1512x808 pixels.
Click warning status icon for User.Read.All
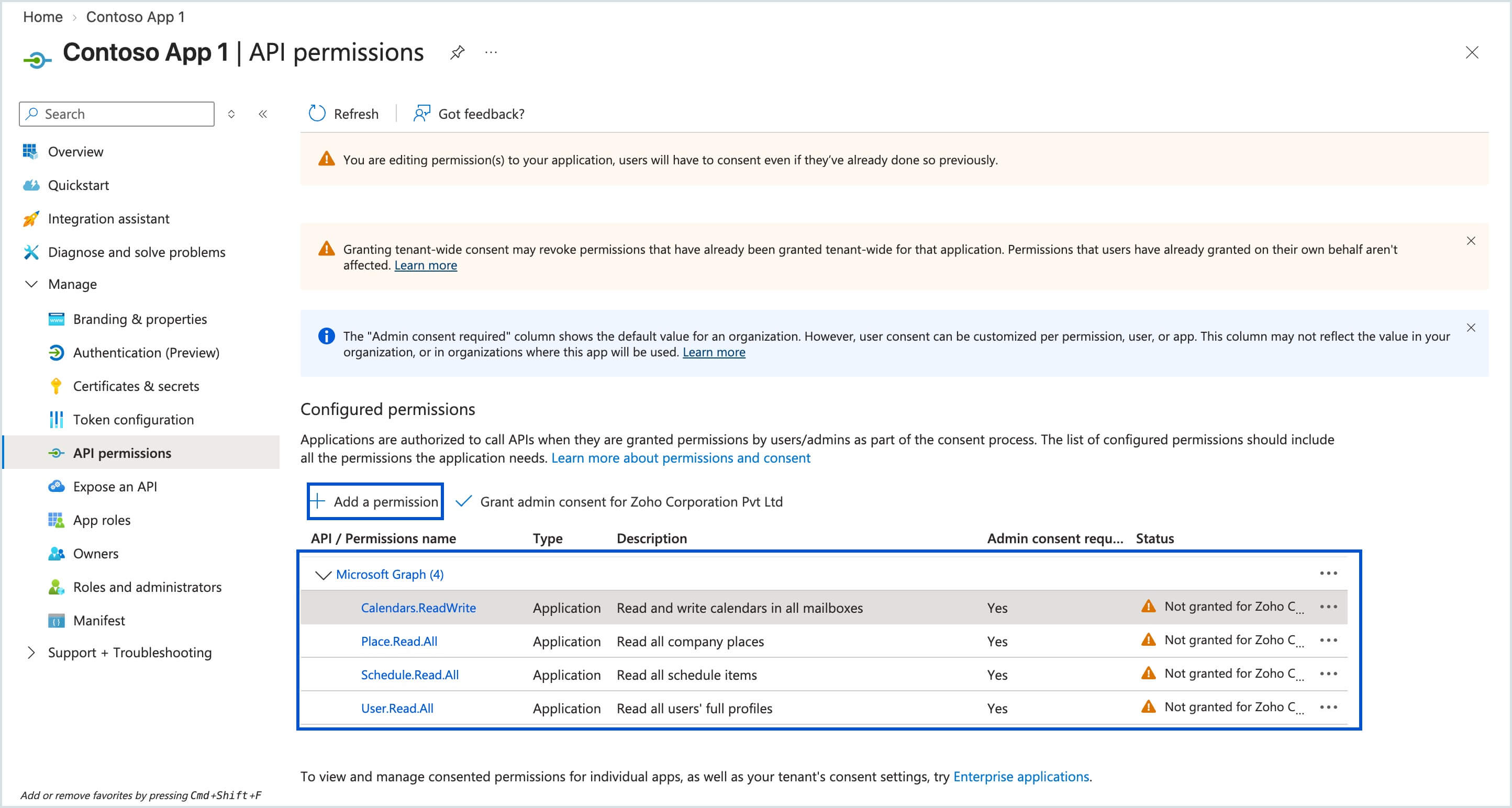[x=1148, y=706]
